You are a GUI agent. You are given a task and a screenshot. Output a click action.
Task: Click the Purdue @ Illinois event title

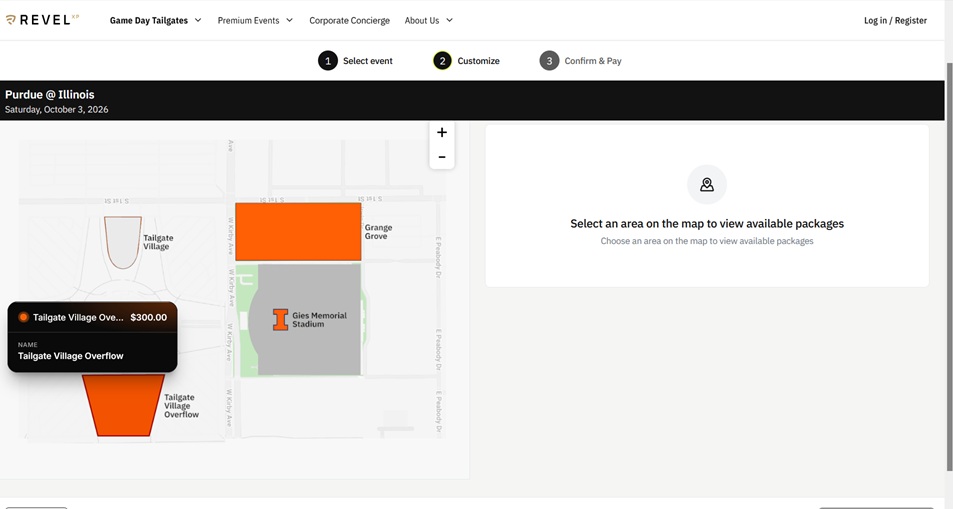click(50, 94)
